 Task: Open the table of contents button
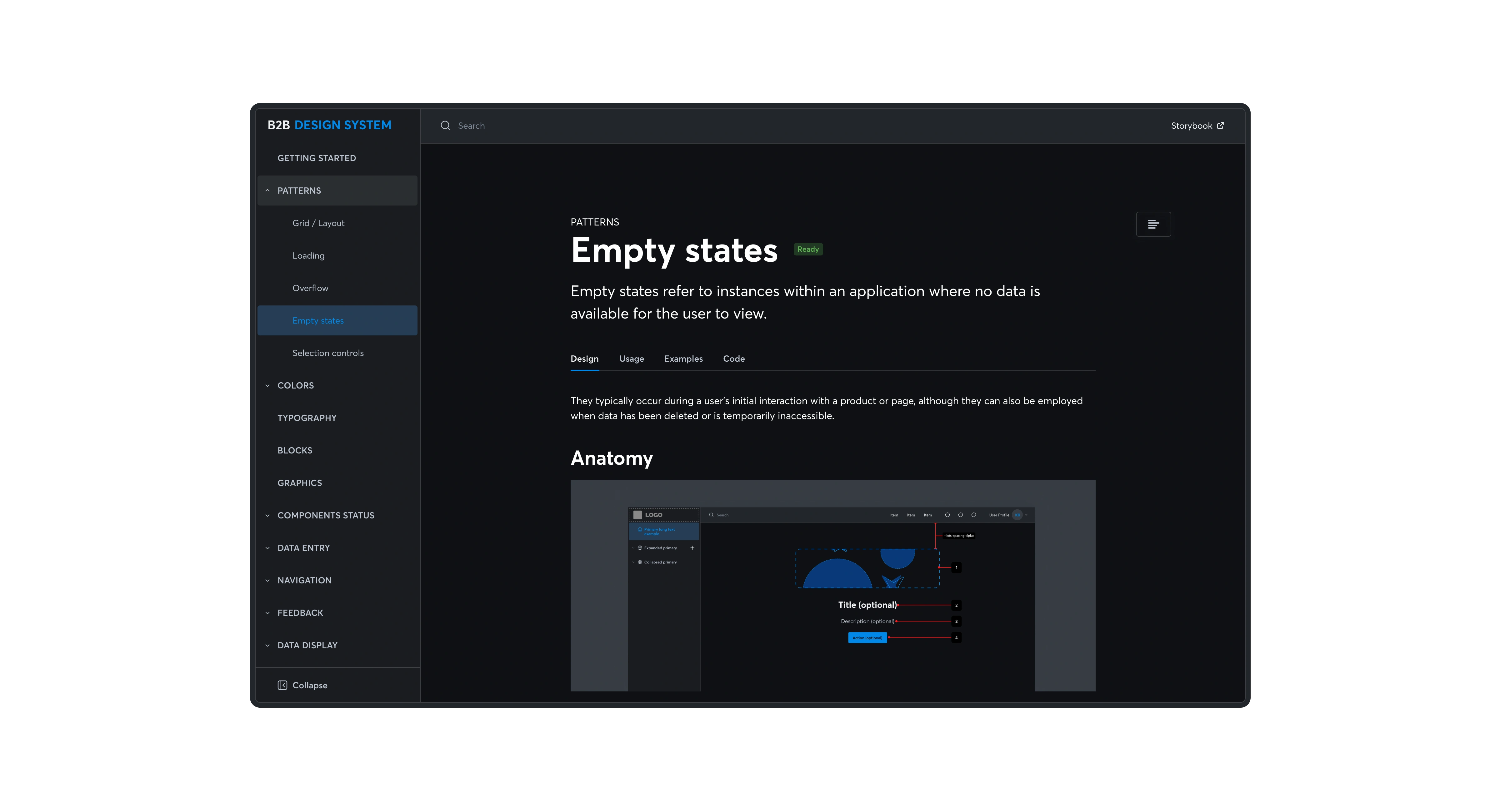[x=1153, y=224]
